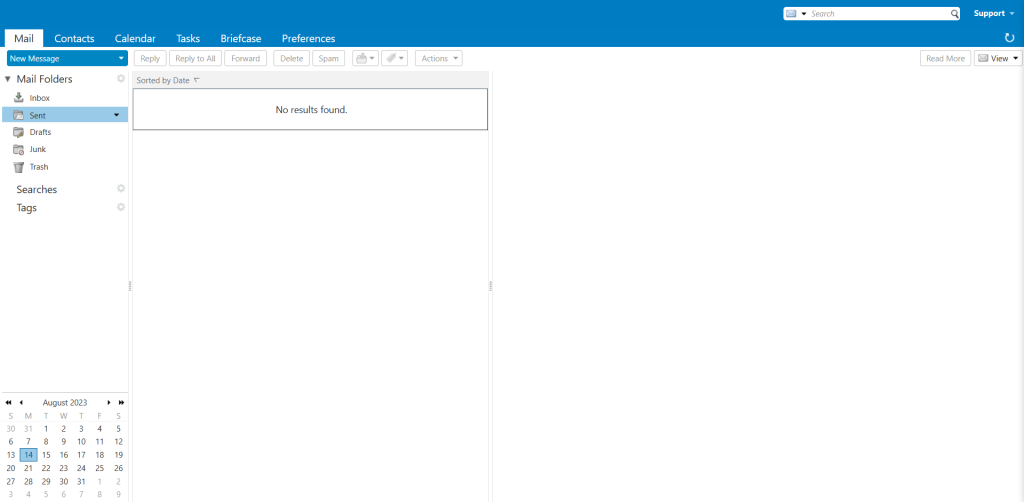Select the Junk folder
Viewport: 1024px width, 502px height.
point(37,149)
